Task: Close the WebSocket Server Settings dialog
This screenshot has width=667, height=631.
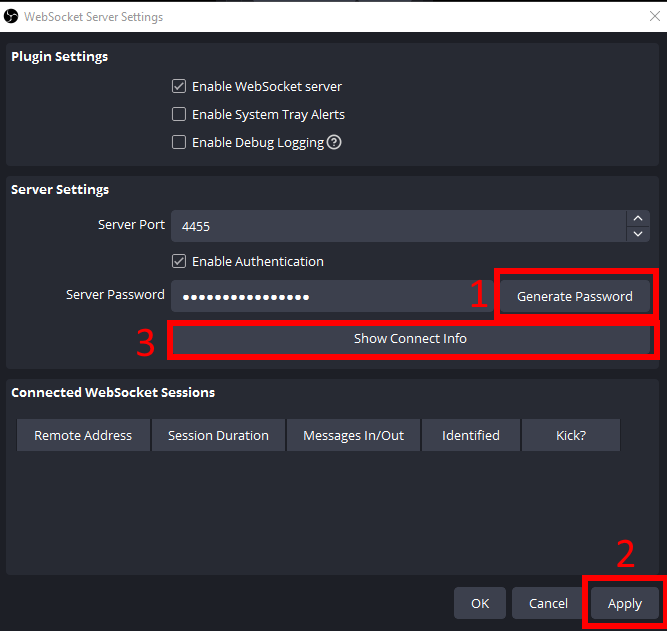Action: 654,16
